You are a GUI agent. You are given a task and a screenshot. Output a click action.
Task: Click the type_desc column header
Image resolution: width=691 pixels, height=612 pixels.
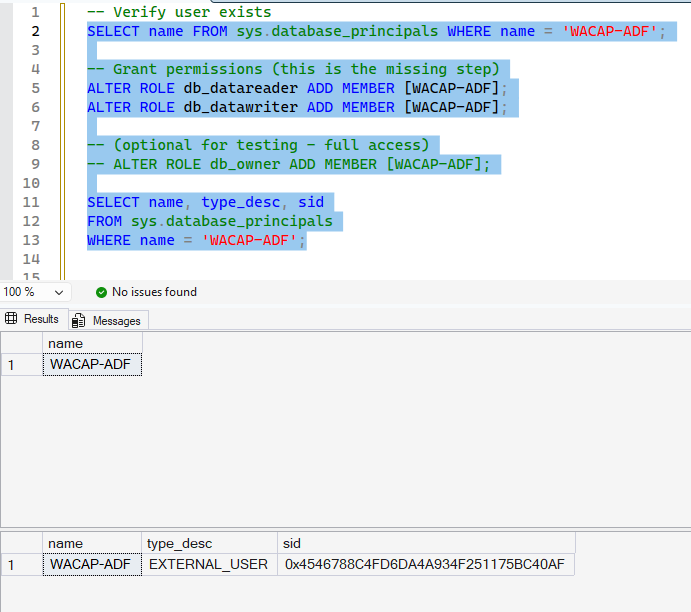209,544
